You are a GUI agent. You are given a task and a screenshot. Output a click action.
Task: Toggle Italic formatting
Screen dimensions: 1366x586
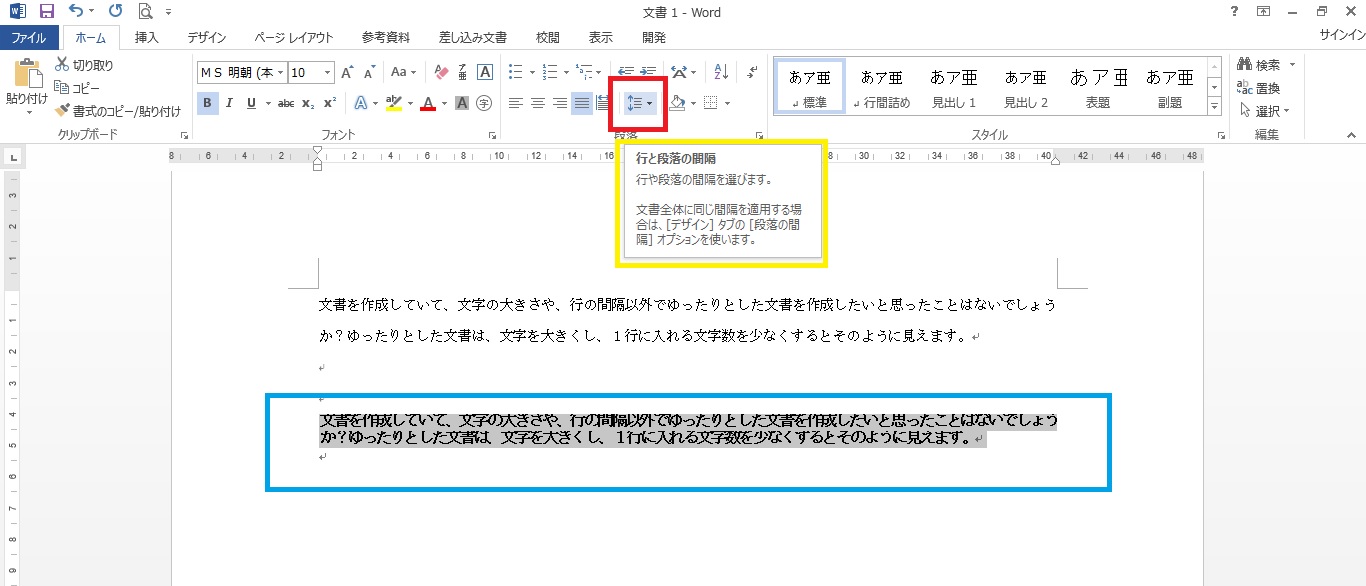230,103
